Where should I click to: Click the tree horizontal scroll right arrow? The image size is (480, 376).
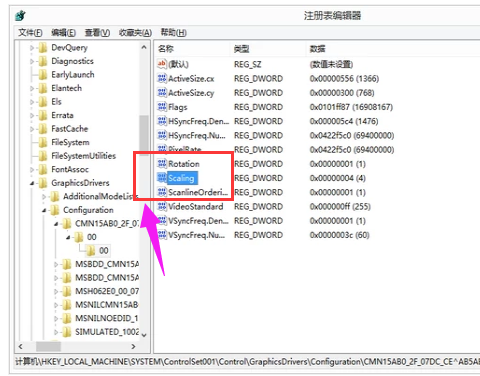tap(133, 347)
